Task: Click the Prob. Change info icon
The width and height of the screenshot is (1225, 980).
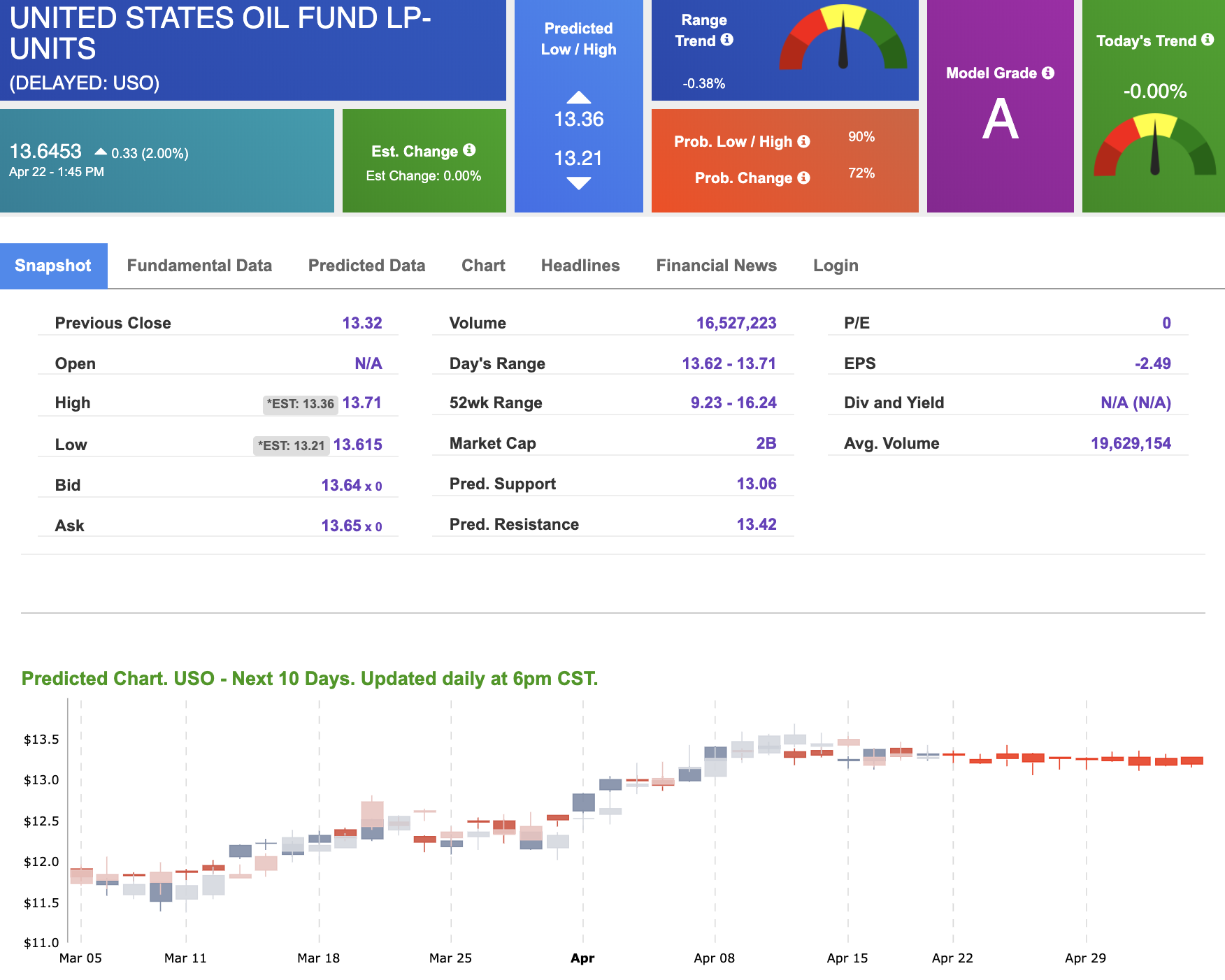Action: [x=804, y=178]
